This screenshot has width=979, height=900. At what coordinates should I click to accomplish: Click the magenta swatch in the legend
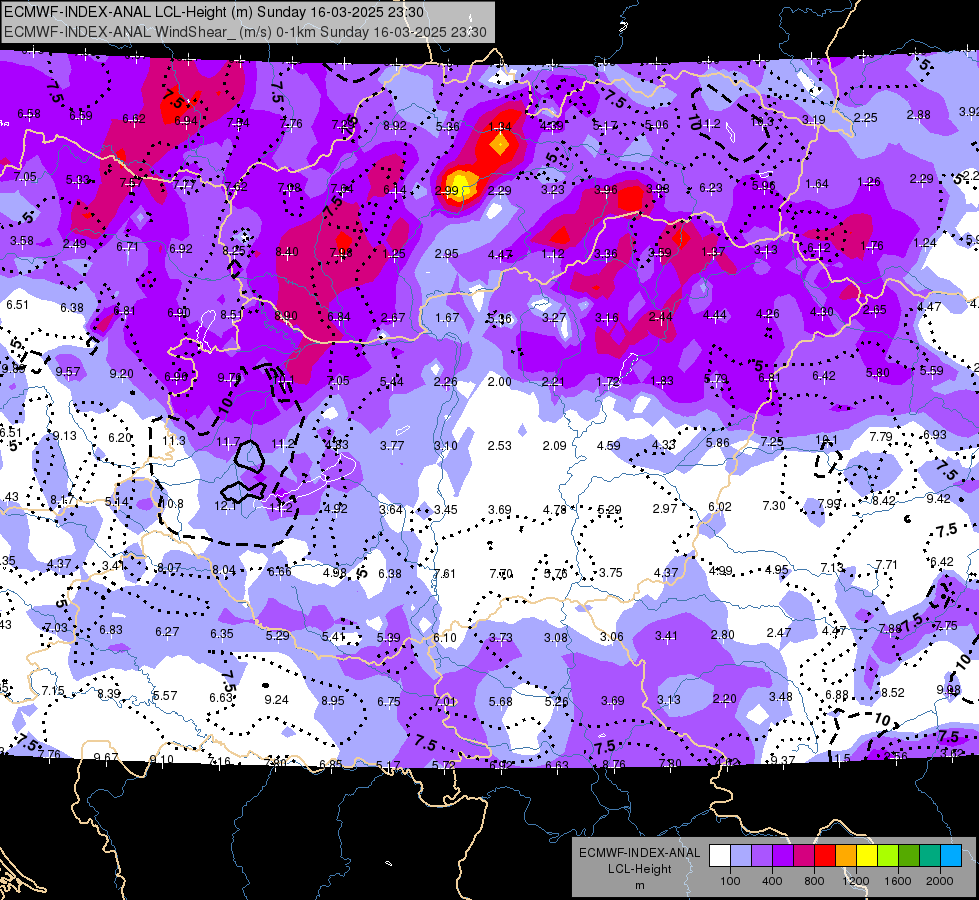point(804,856)
